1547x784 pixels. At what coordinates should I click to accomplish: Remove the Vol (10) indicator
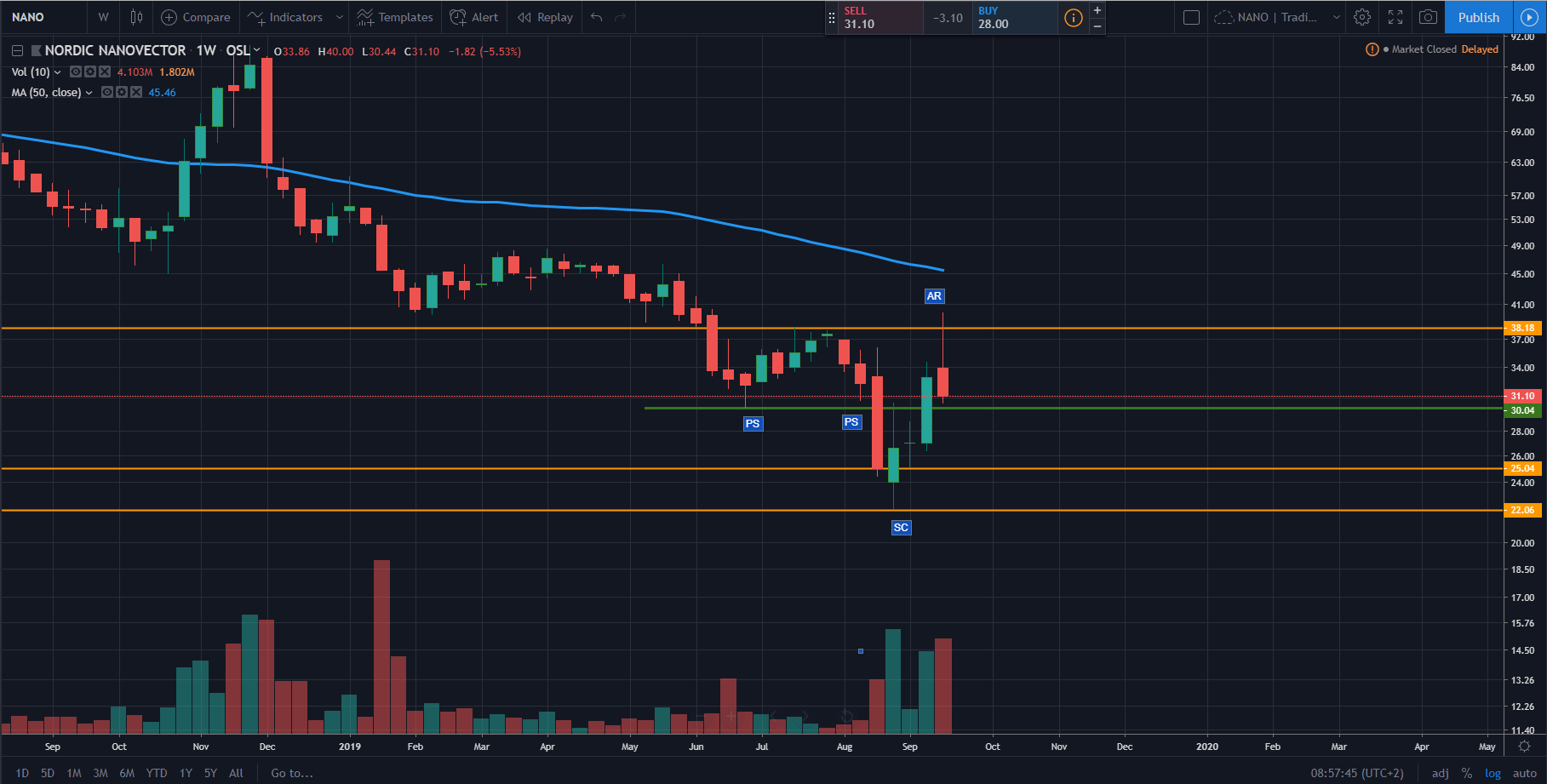coord(105,72)
